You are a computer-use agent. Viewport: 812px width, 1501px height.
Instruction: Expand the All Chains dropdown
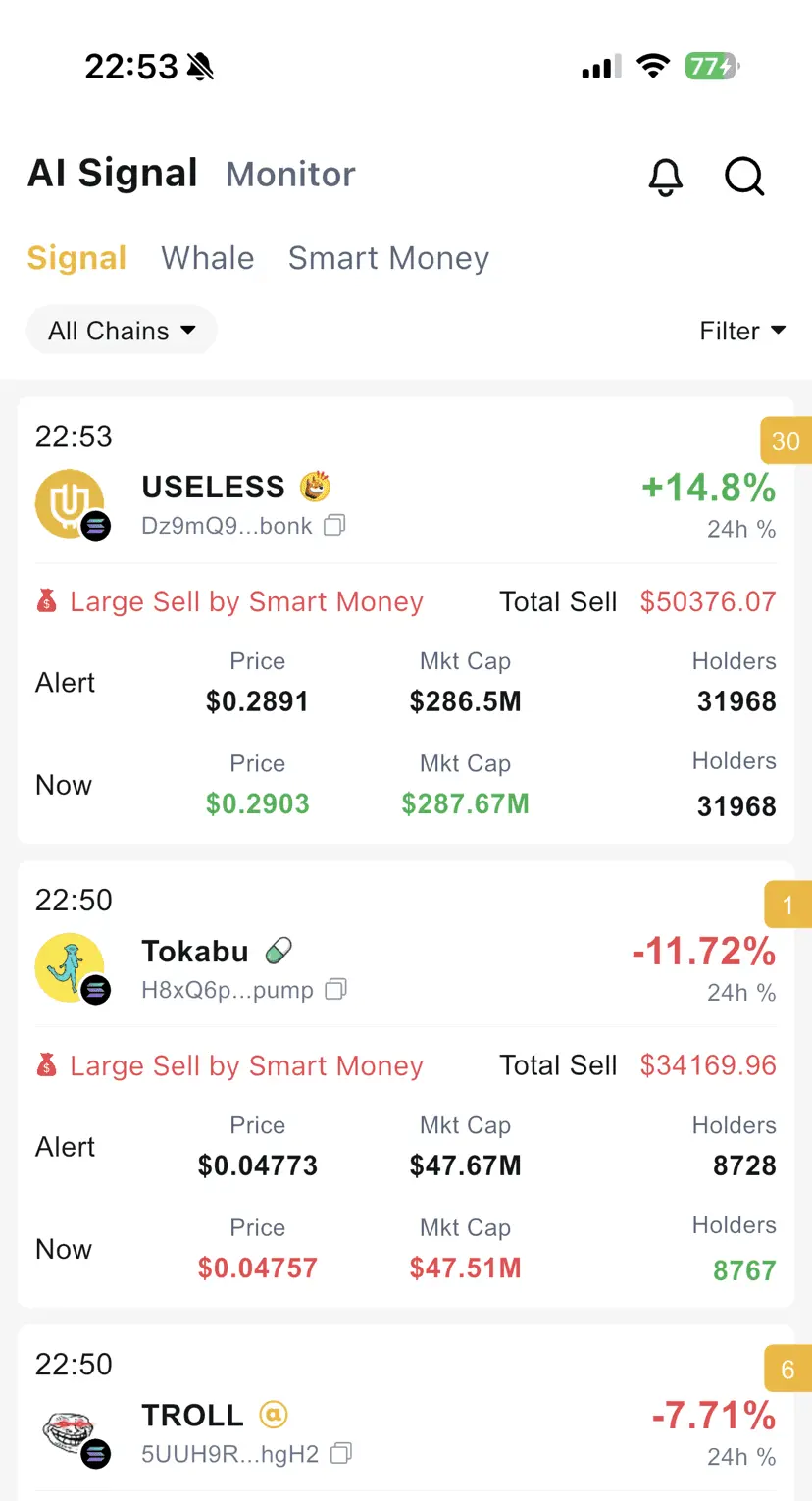pos(122,331)
